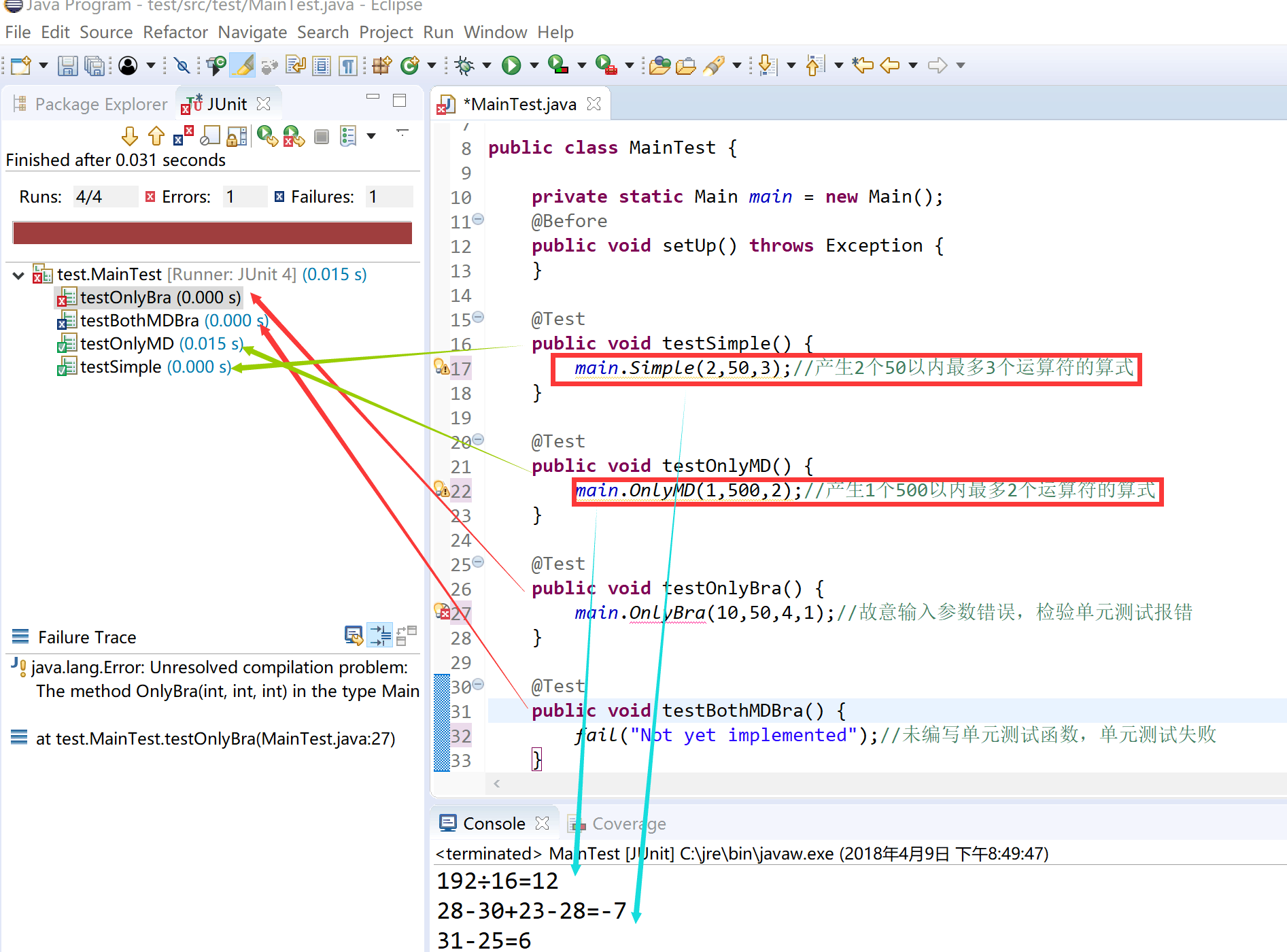Click the green Run button icon
Screen dimensions: 1287x952
click(511, 65)
